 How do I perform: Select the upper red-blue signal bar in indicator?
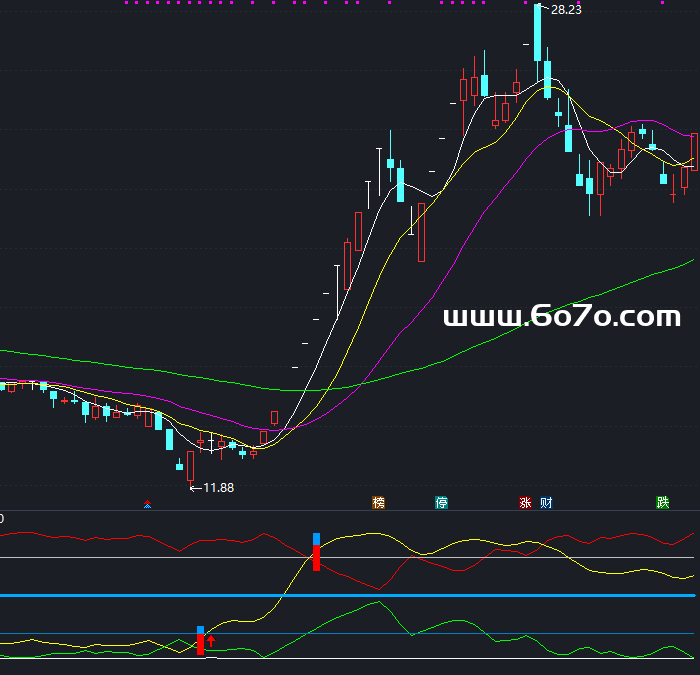[317, 552]
